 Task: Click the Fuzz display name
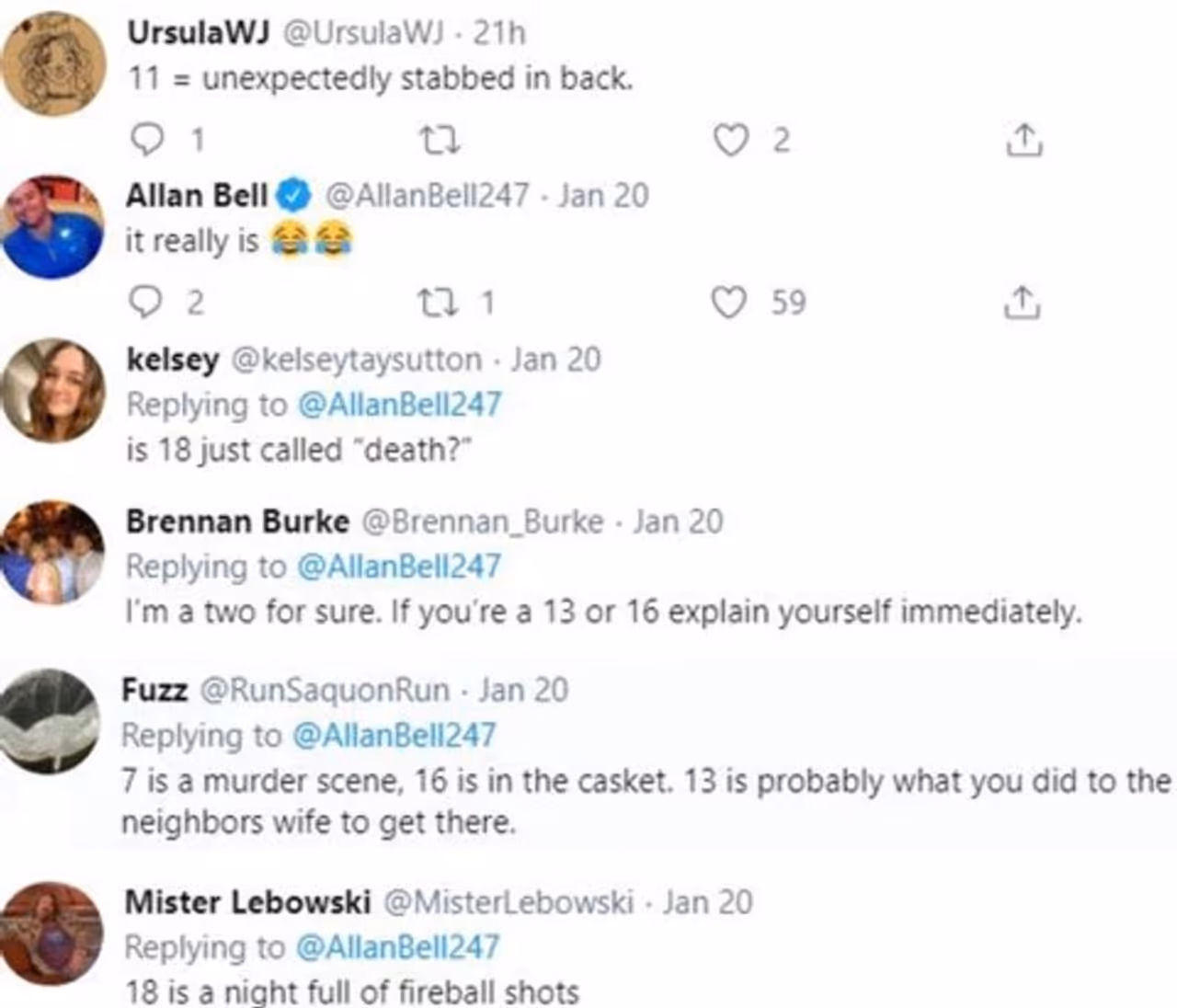click(154, 690)
